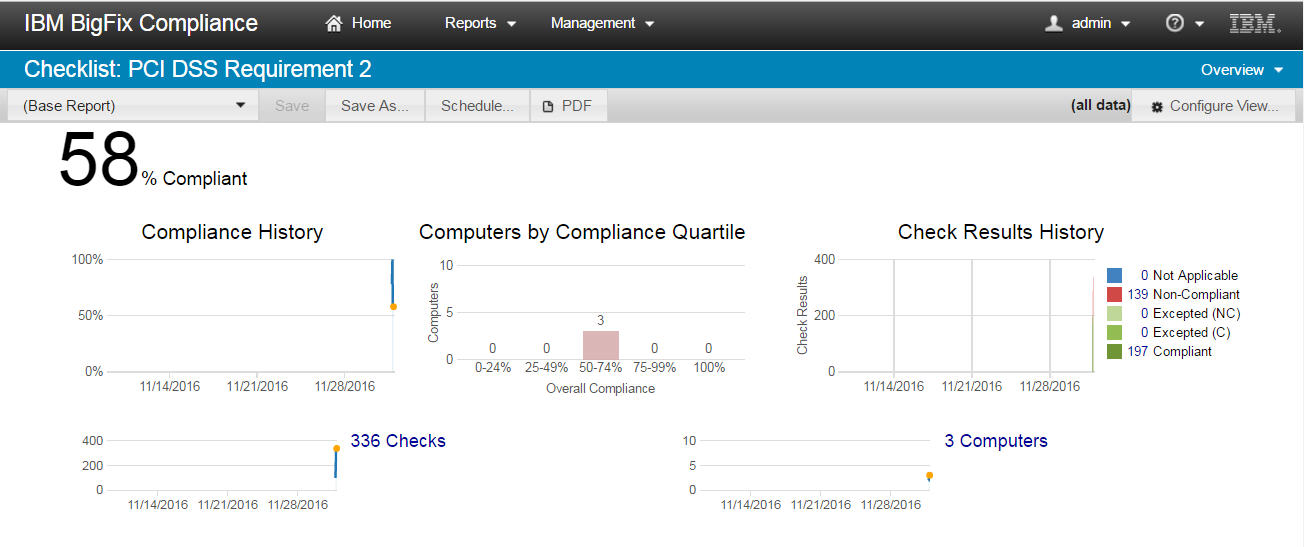Click the 0-24% quartile label
This screenshot has height=547, width=1304.
492,368
